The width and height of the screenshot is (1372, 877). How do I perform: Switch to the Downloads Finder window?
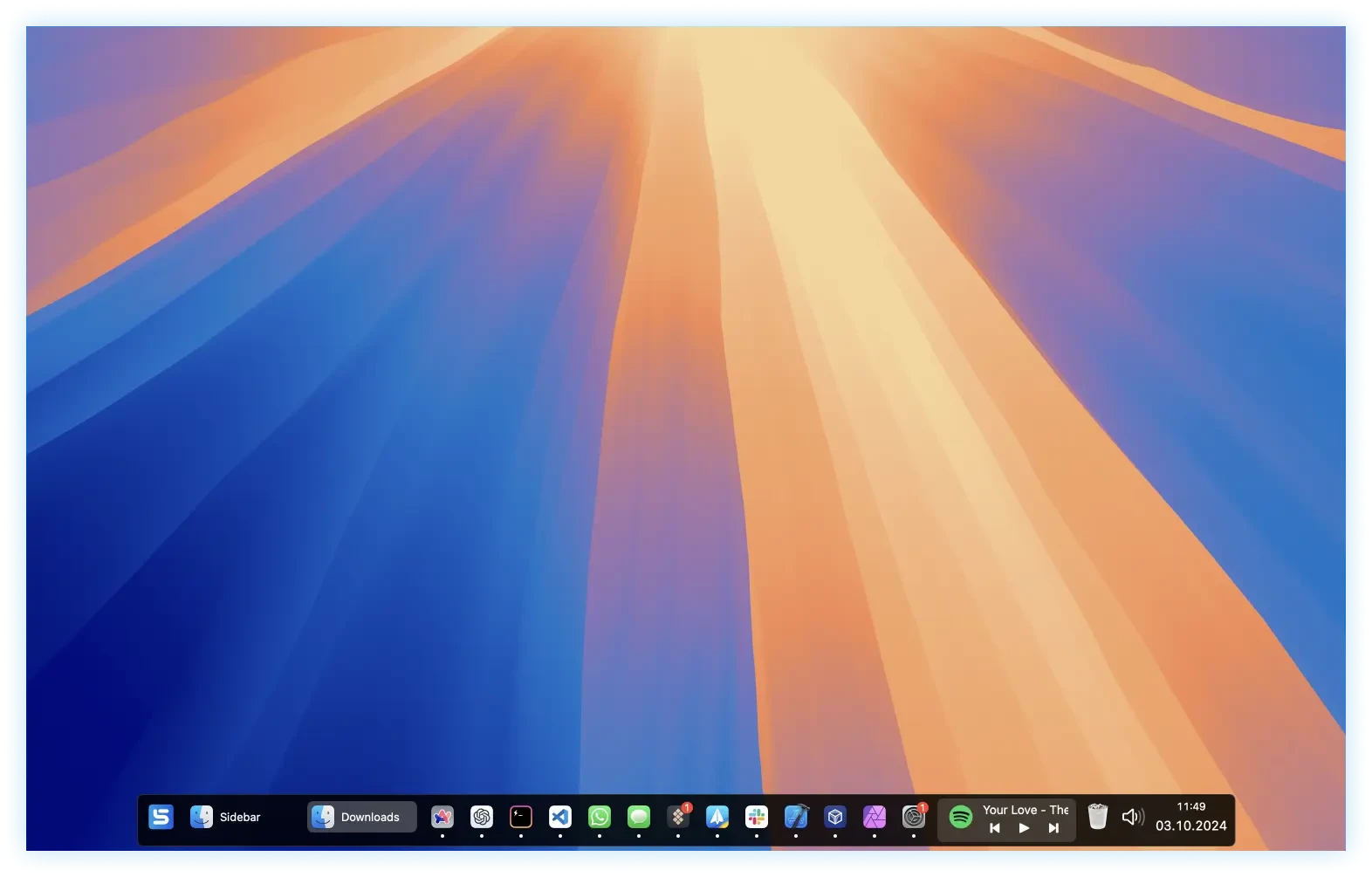point(361,817)
